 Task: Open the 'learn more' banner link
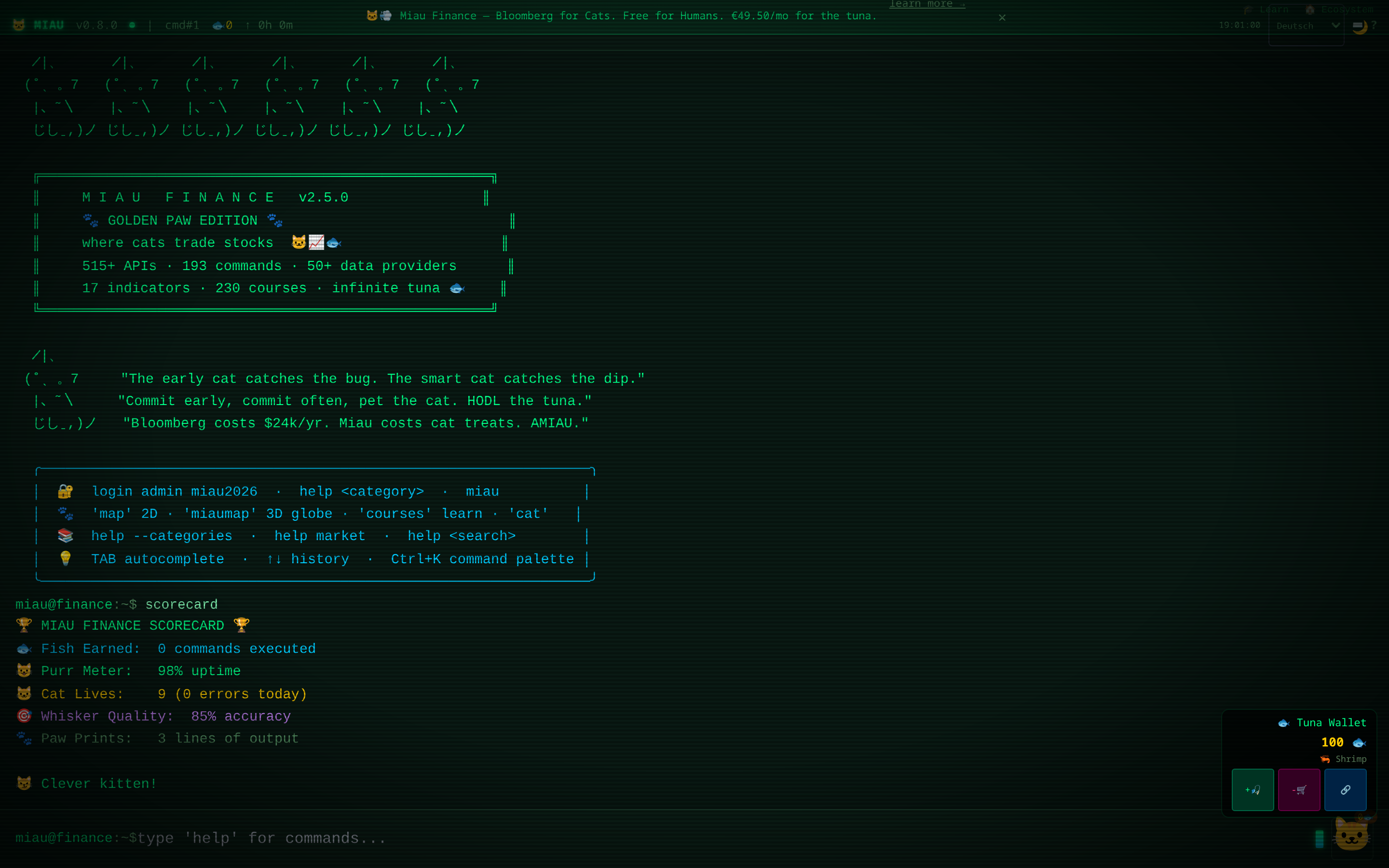(927, 5)
